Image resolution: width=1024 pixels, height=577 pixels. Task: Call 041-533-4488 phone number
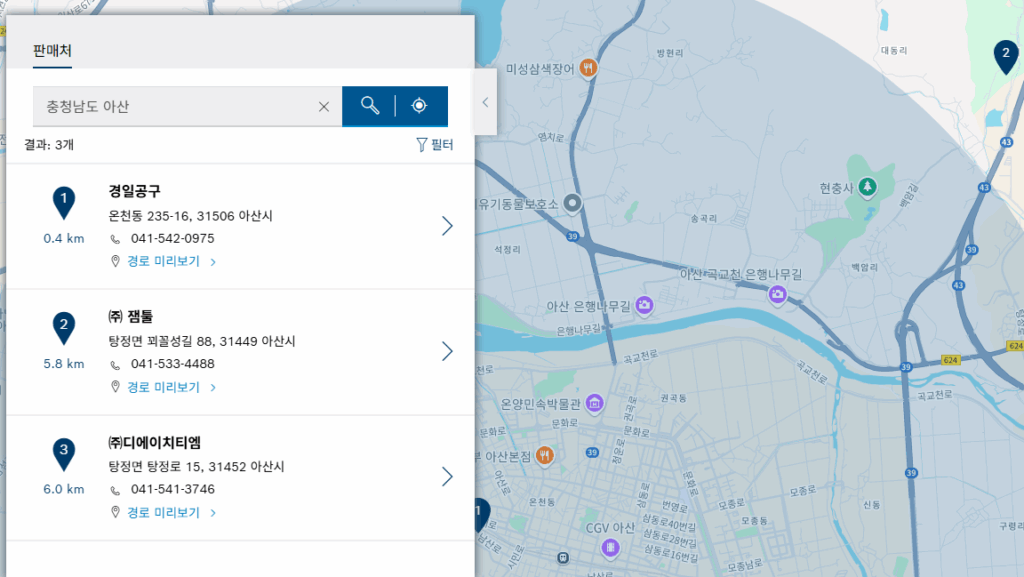172,364
